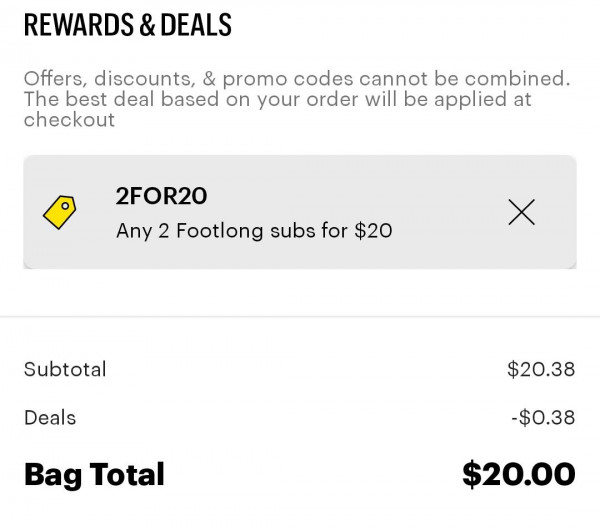The height and width of the screenshot is (530, 600).
Task: Select the 2FOR20 promo code title
Action: 161,196
